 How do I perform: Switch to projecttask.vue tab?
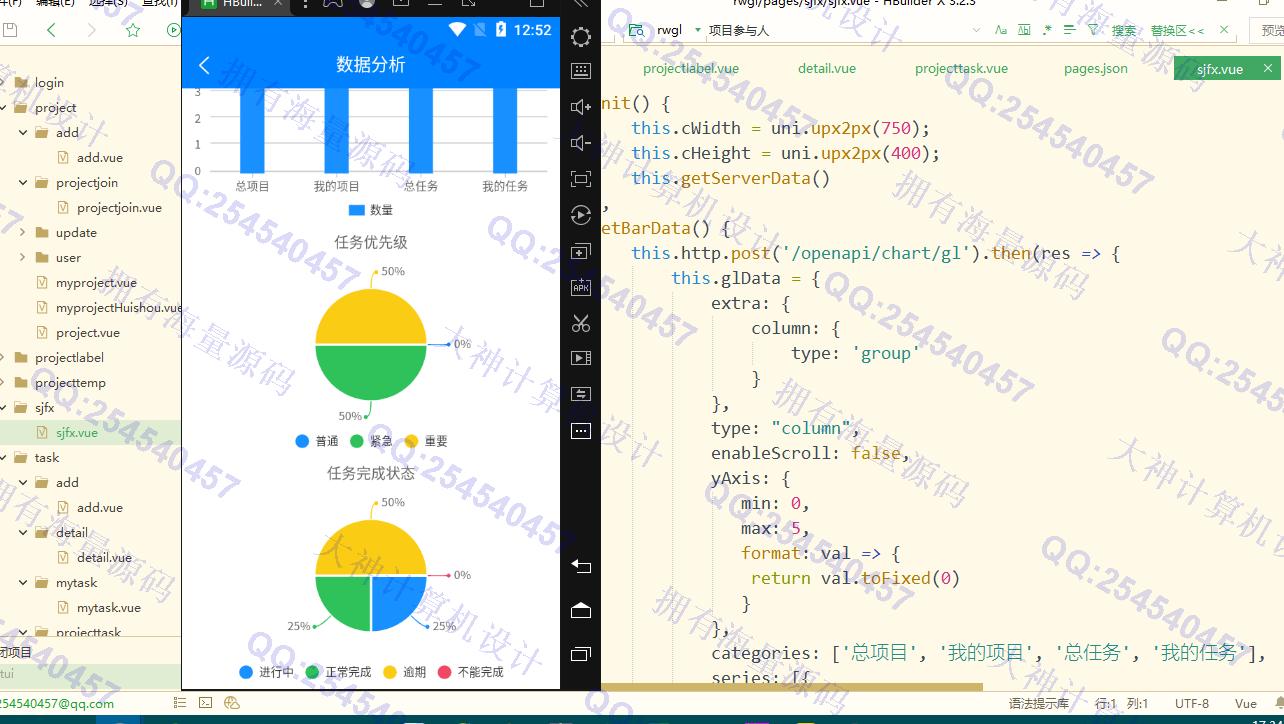pos(961,69)
